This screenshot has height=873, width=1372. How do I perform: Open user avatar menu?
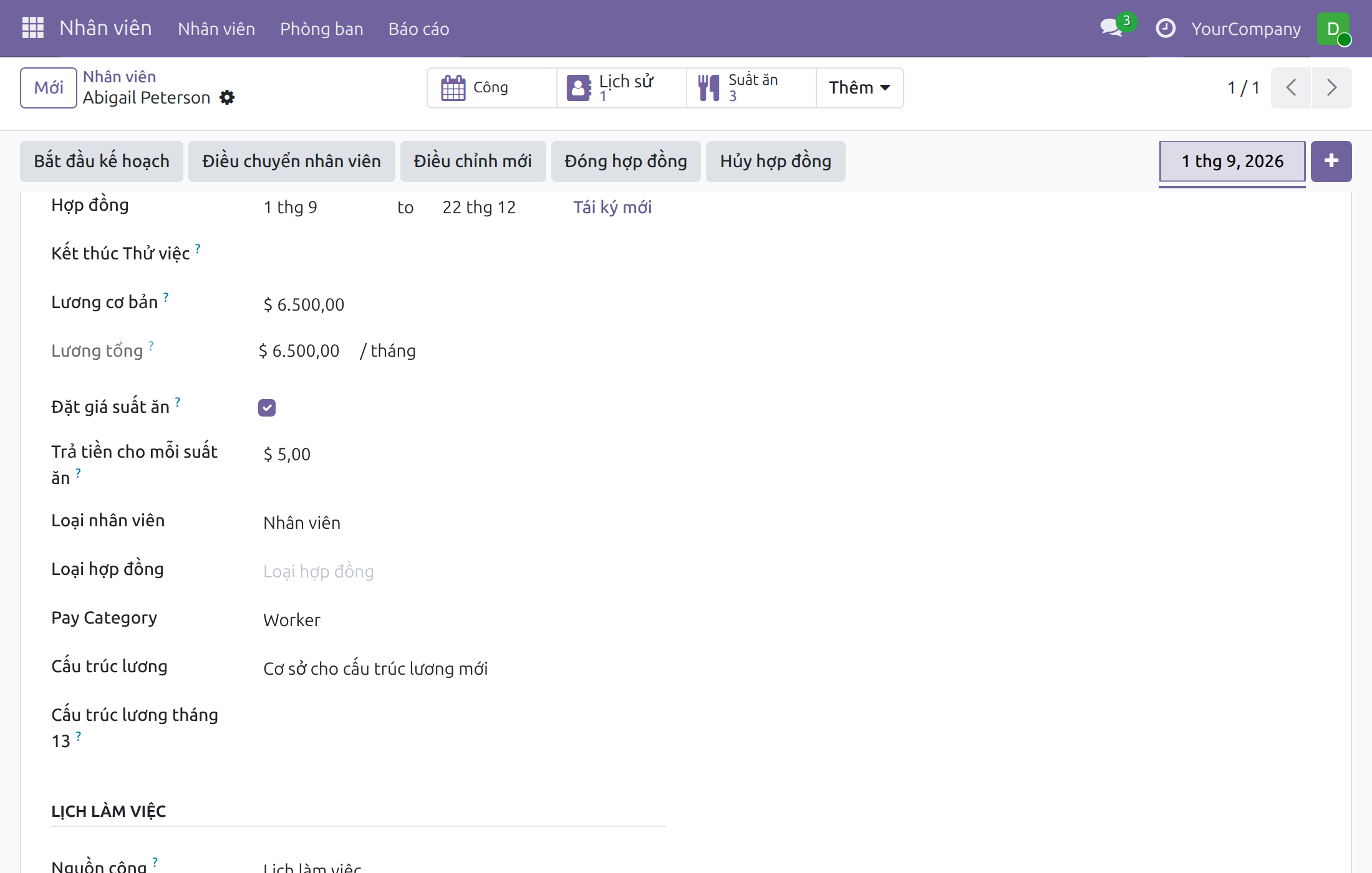coord(1333,29)
